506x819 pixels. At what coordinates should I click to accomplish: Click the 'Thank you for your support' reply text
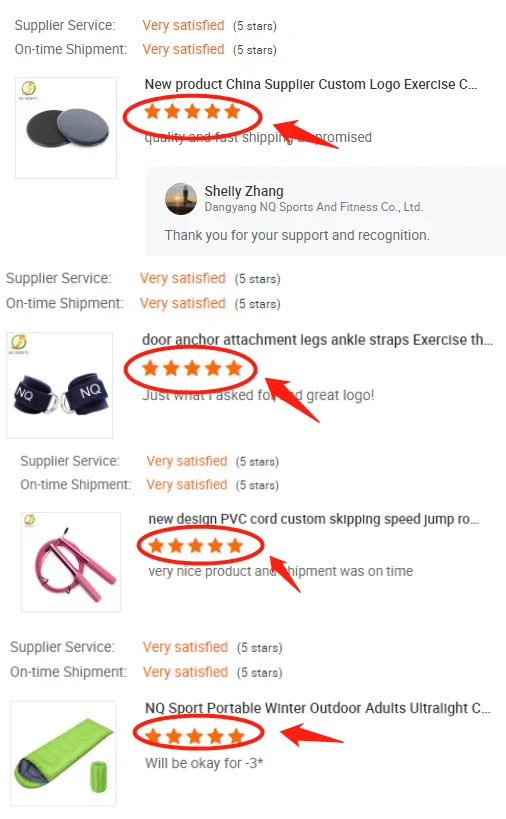pos(297,236)
